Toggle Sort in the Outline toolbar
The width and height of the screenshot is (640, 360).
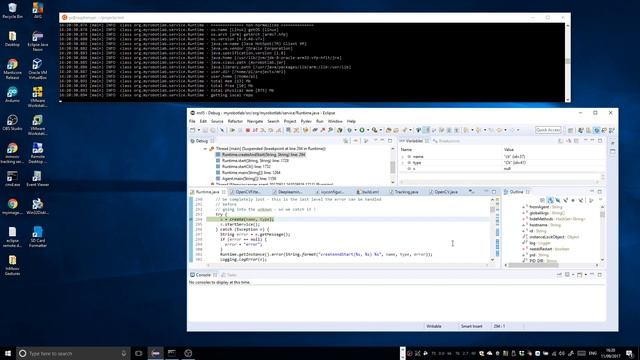click(x=550, y=200)
